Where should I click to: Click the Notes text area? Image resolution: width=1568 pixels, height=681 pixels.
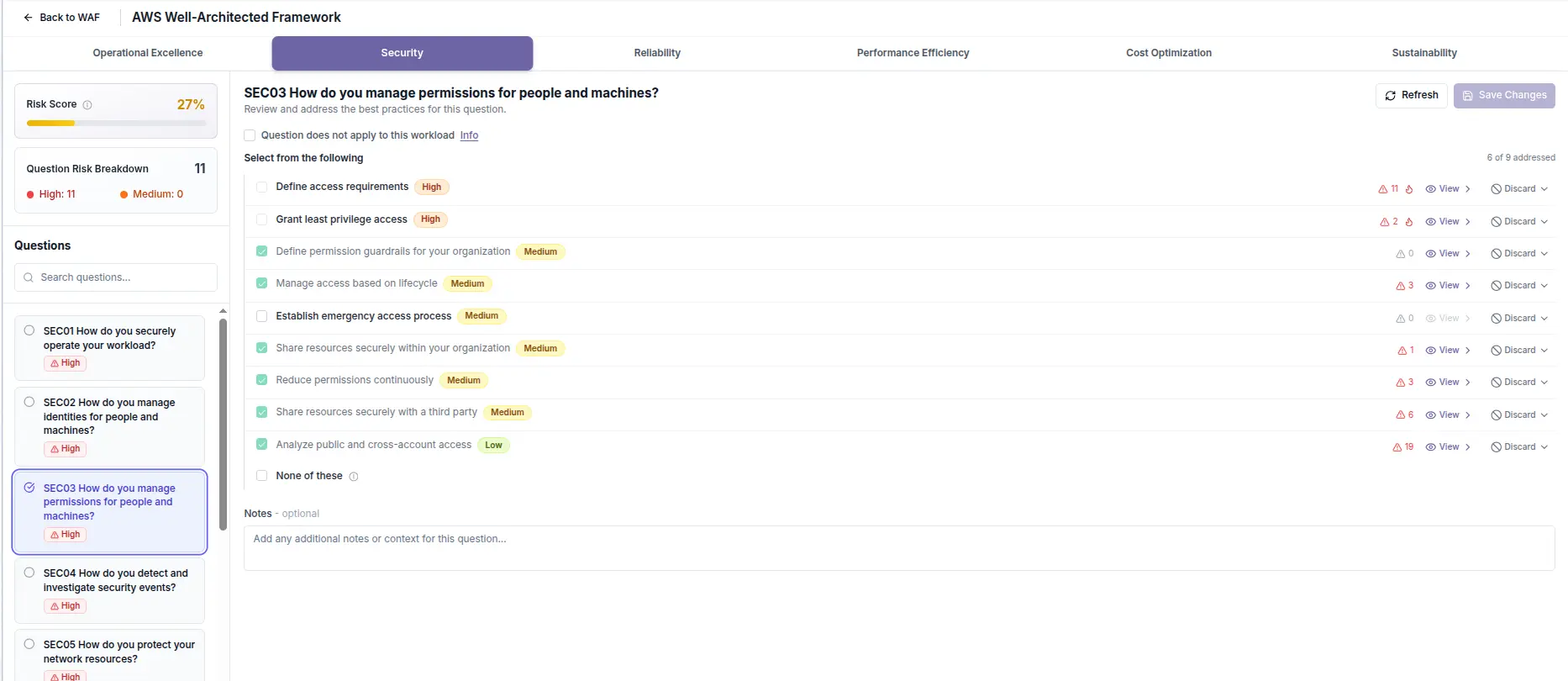tap(899, 548)
